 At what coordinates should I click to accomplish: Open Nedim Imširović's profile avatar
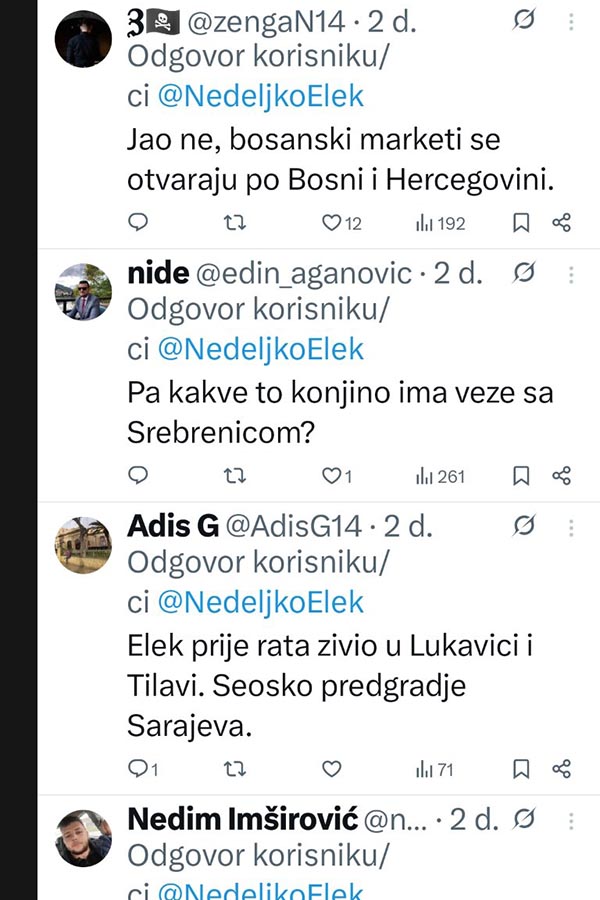[x=83, y=837]
